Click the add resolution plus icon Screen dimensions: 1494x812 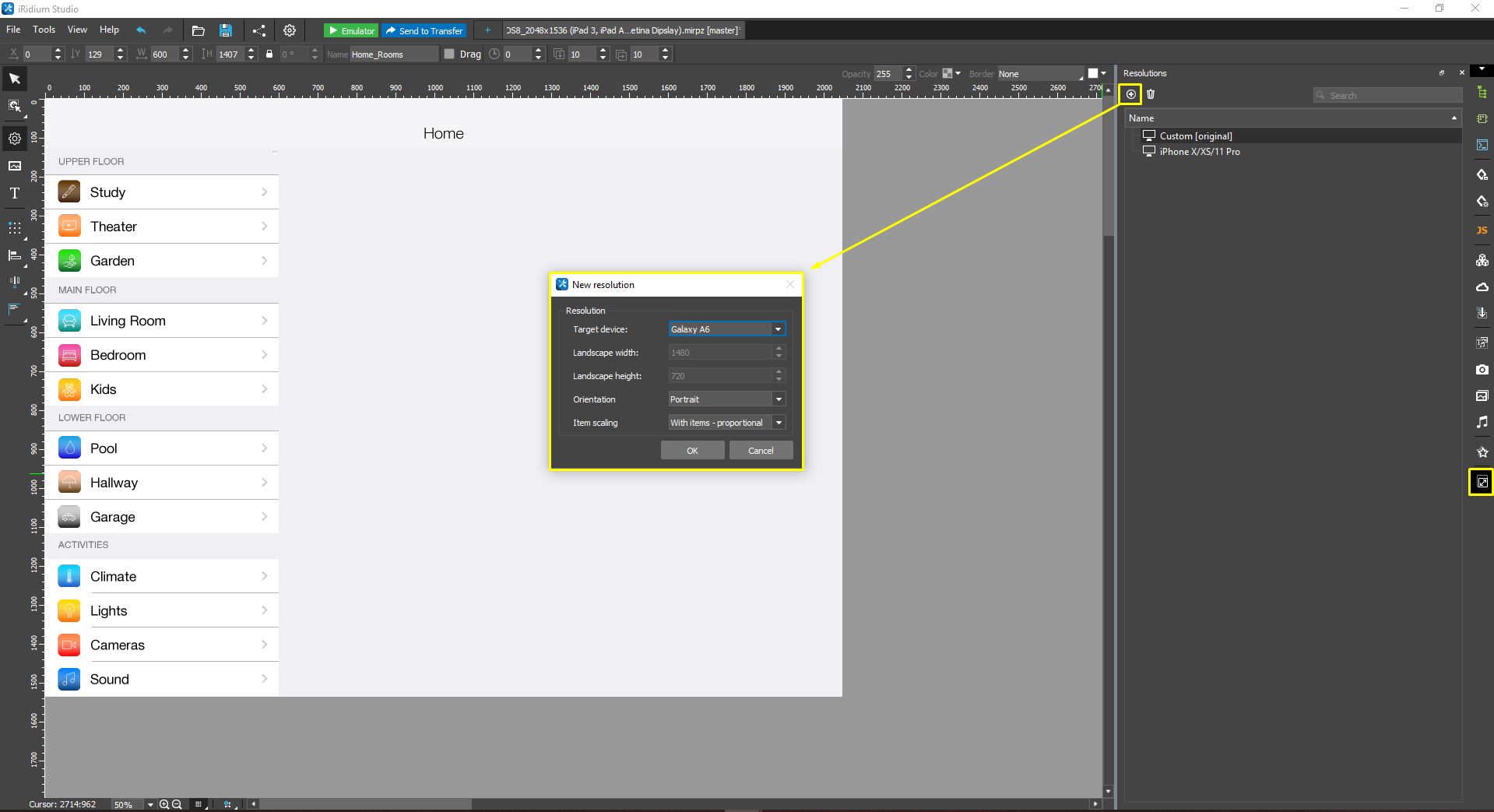coord(1130,93)
